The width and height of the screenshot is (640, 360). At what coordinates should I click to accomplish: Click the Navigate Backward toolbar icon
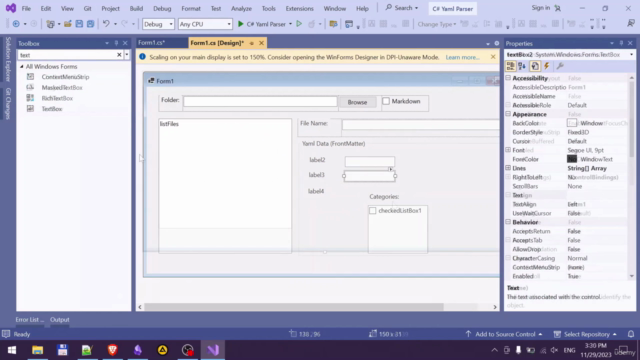(x=16, y=24)
